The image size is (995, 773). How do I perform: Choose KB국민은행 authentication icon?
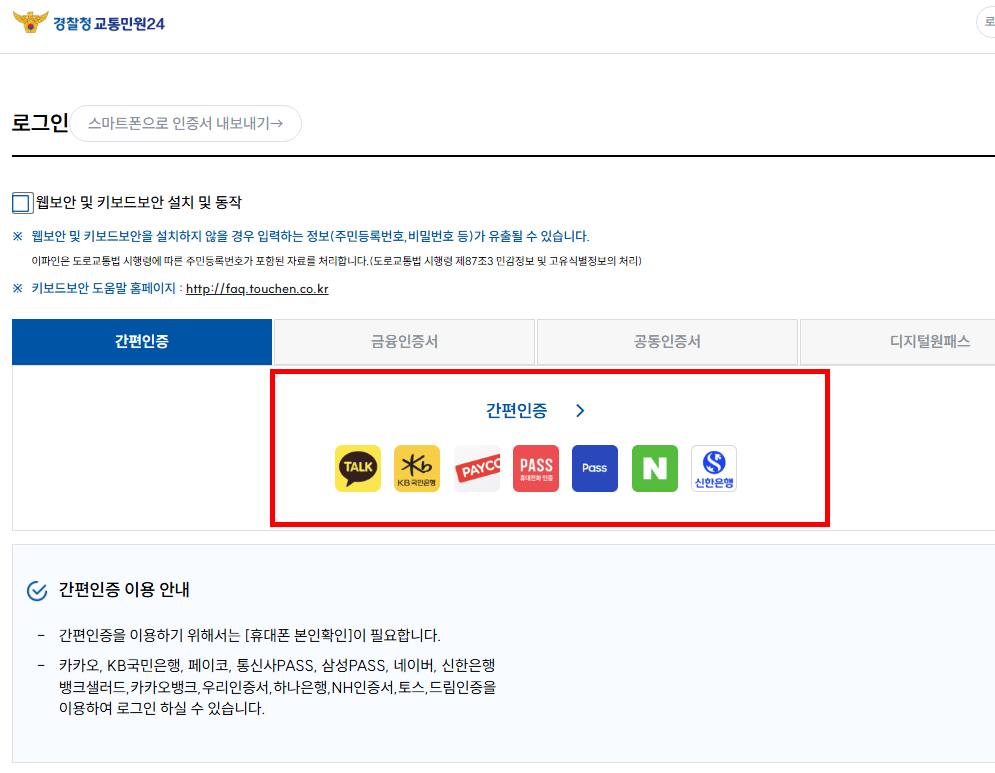[x=417, y=468]
